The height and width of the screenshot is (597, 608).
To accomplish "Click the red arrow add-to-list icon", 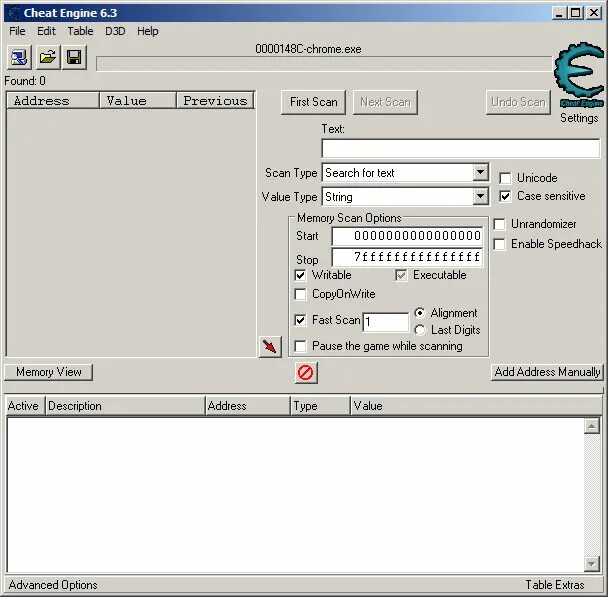I will tap(270, 346).
